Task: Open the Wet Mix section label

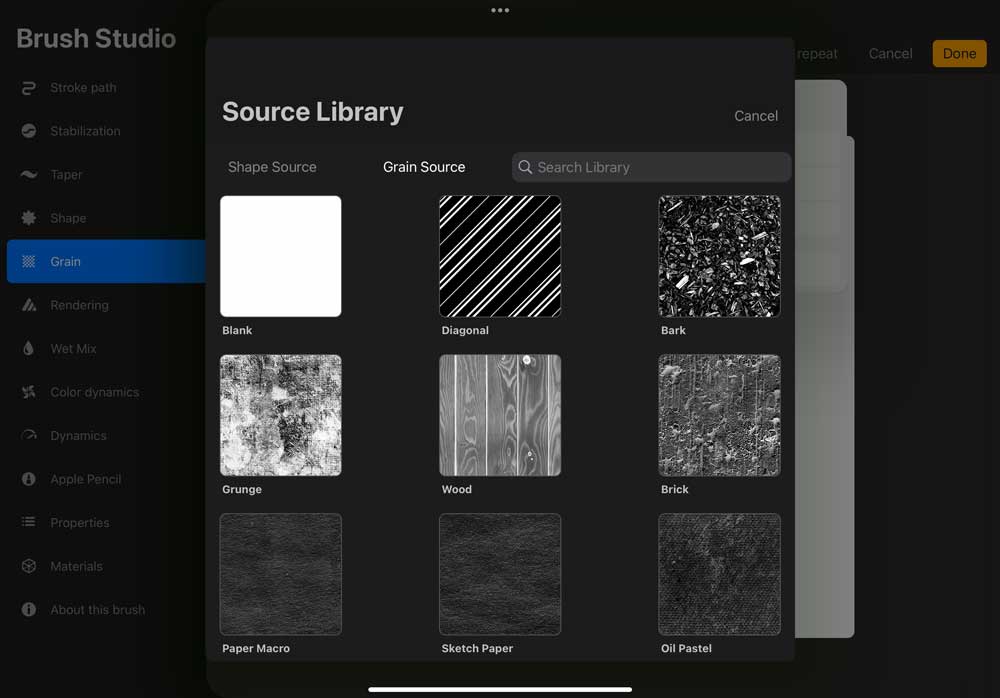Action: [73, 348]
